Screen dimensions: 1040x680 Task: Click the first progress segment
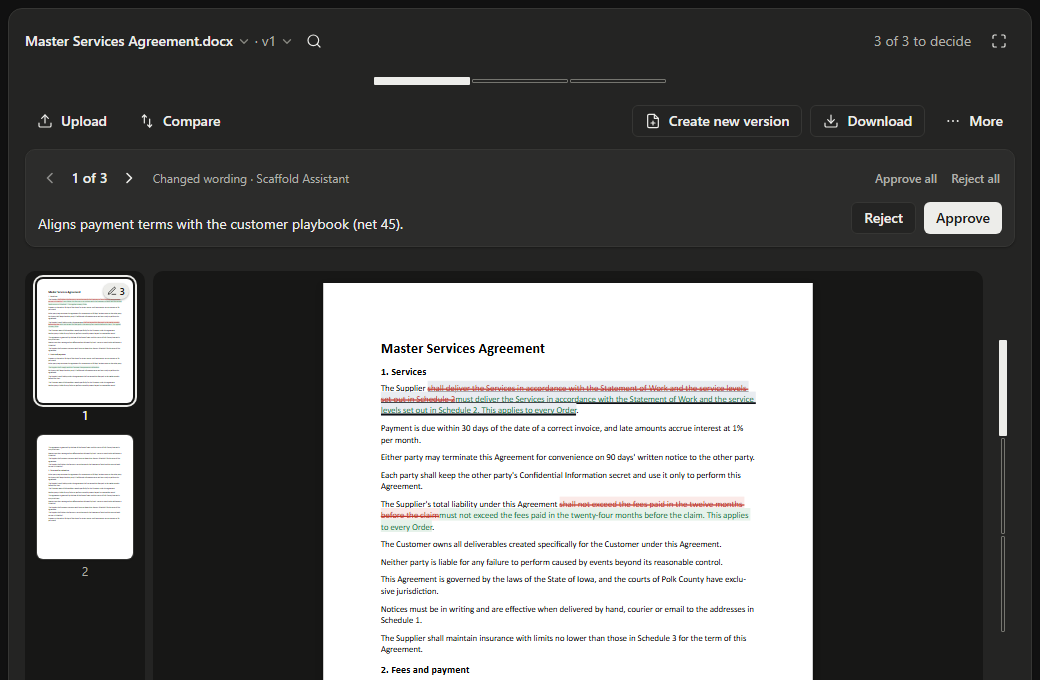pyautogui.click(x=422, y=81)
